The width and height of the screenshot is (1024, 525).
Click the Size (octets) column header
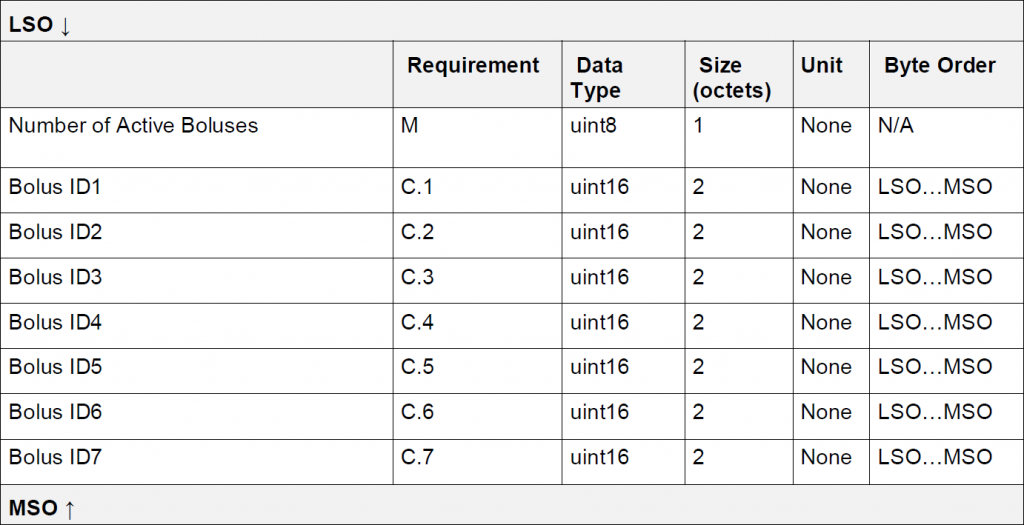pos(735,78)
